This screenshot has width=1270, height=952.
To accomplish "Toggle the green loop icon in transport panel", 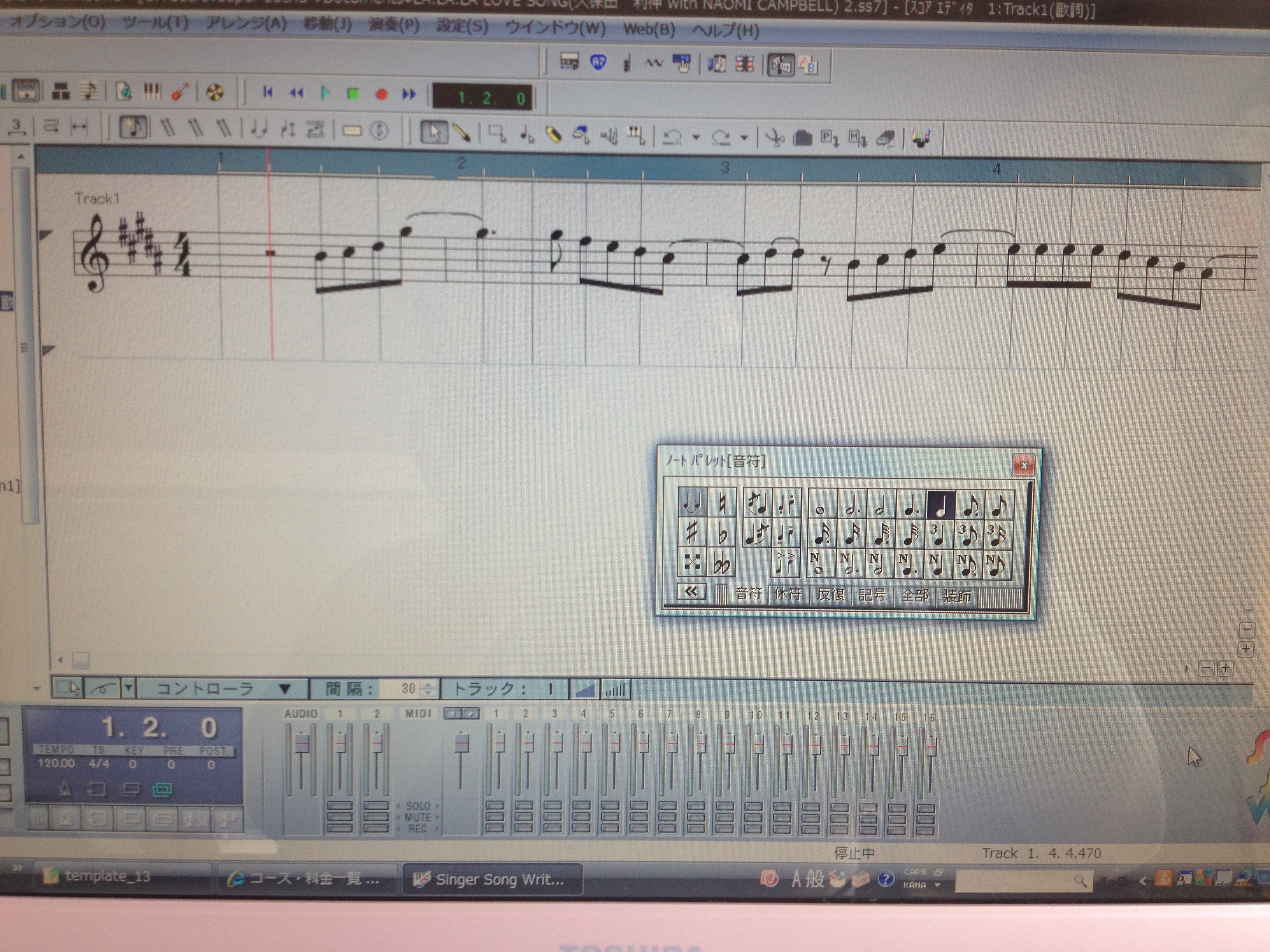I will click(162, 789).
